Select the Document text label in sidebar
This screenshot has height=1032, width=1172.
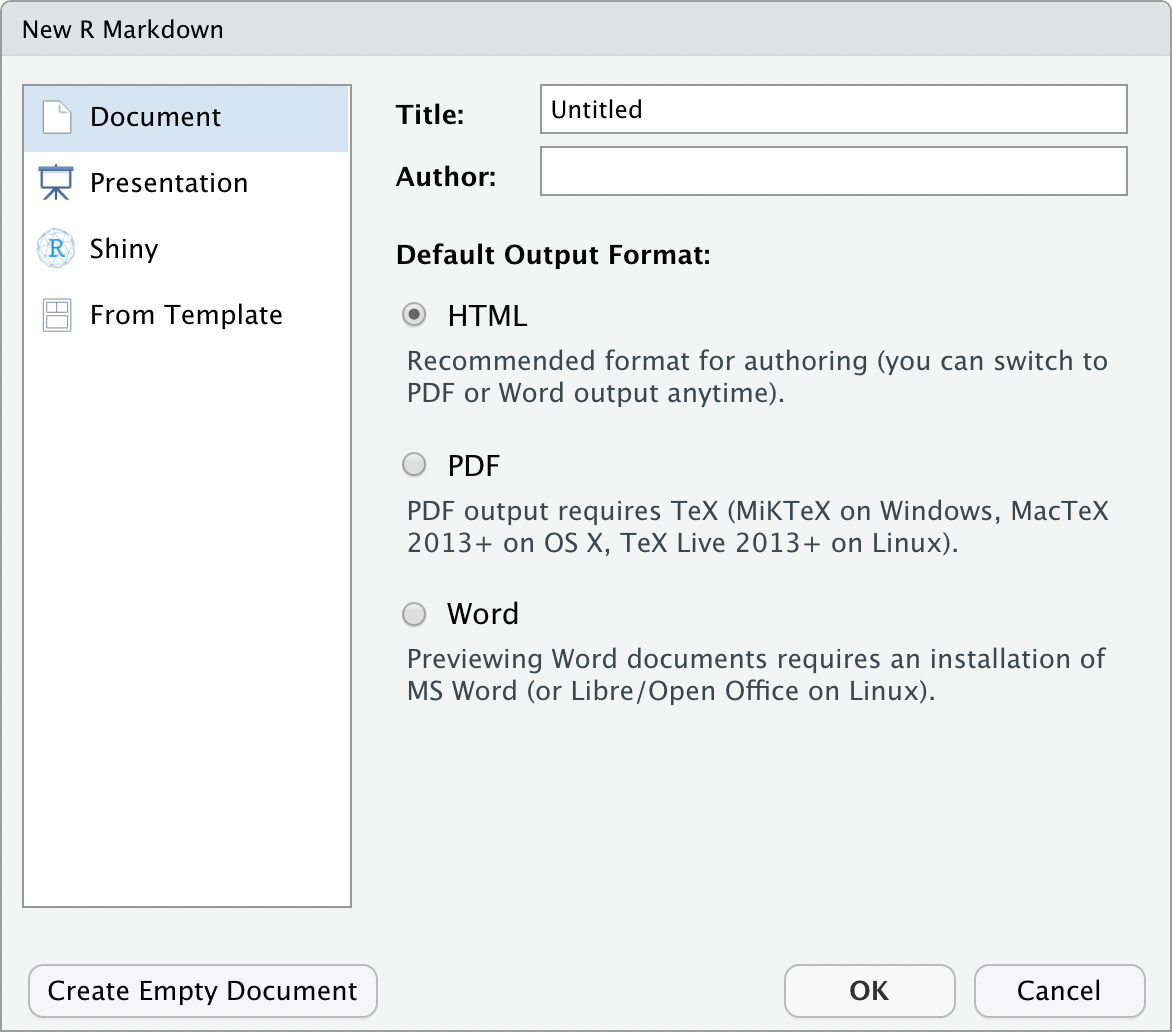[155, 117]
